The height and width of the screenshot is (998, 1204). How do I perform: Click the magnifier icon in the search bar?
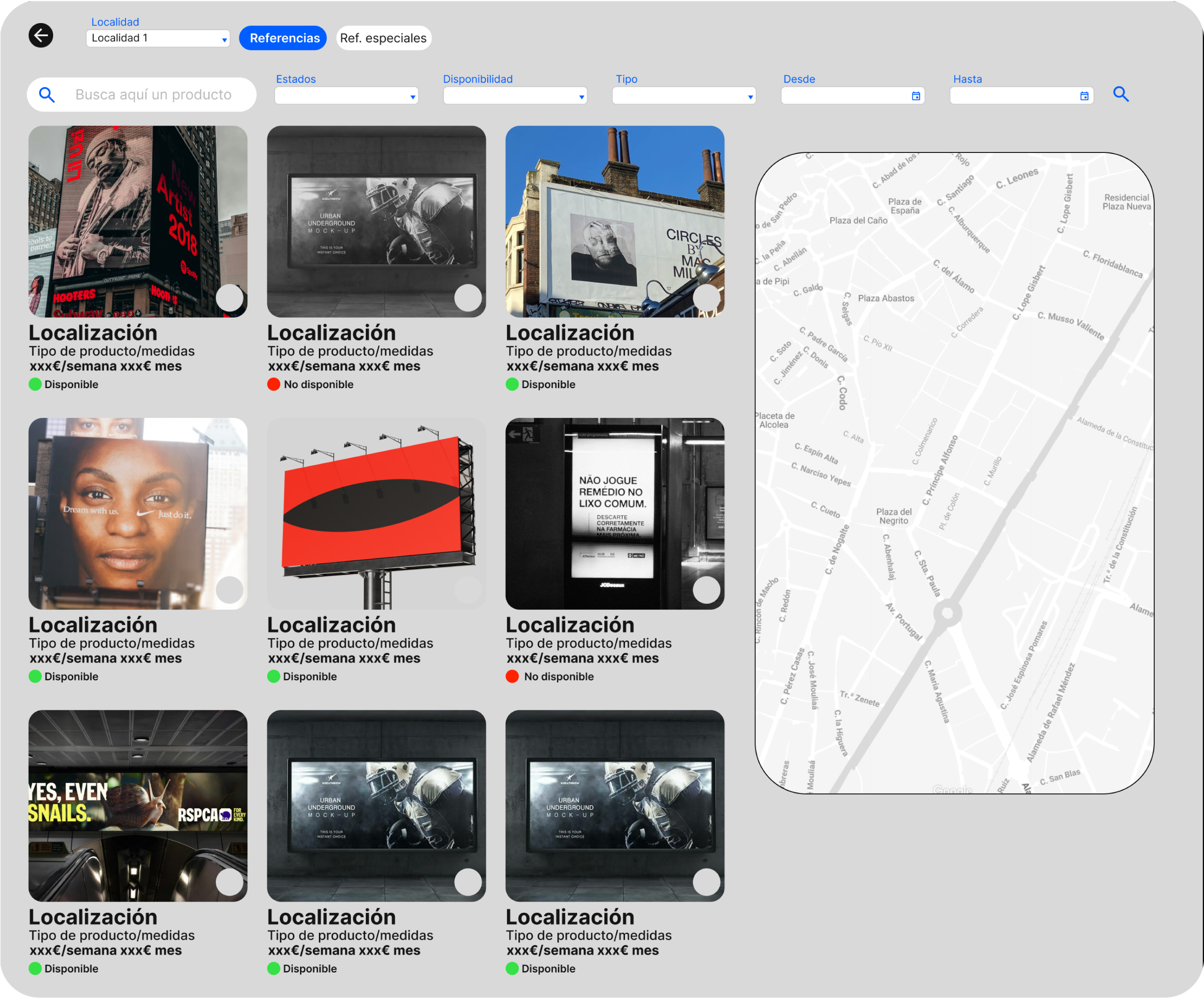click(47, 95)
